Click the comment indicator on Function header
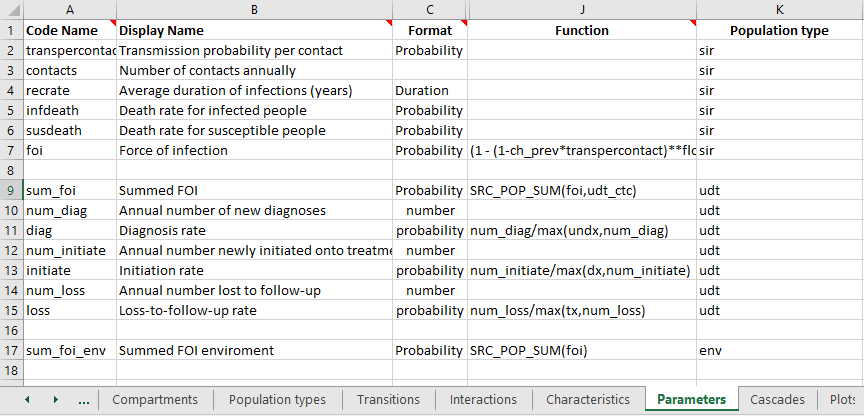 [693, 23]
